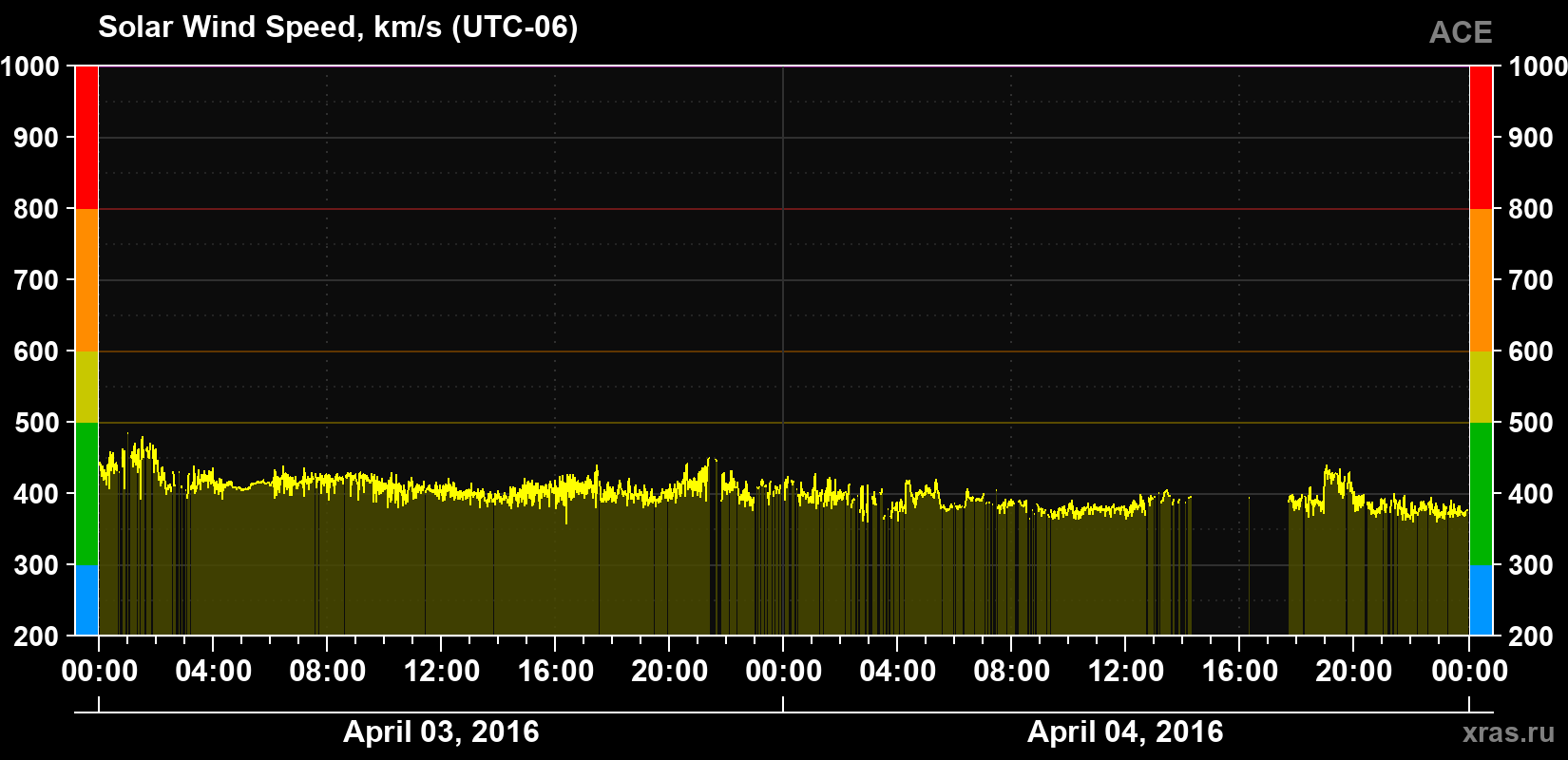Click the green band on the right scale
Viewport: 1568px width, 760px height.
click(1481, 494)
